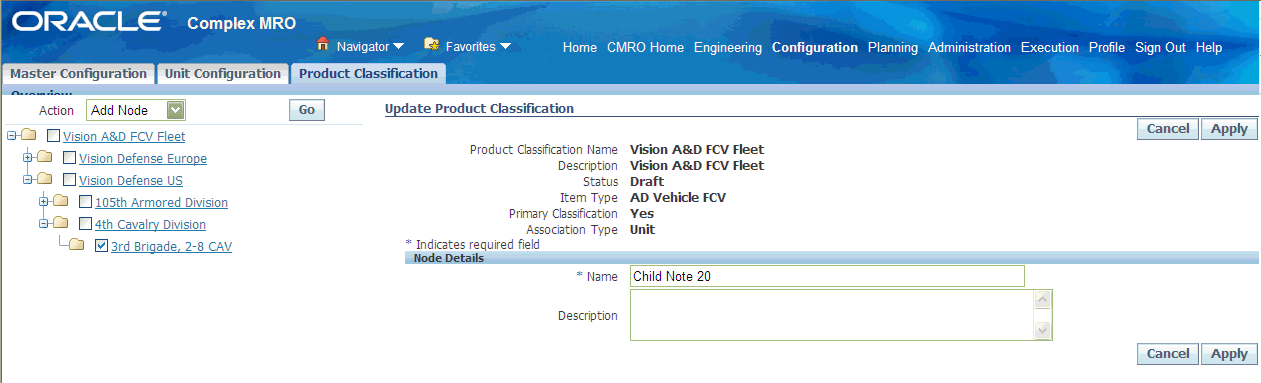Uncheck the 3rd Brigade, 2-8 CAV checkbox
1261x383 pixels.
click(101, 246)
